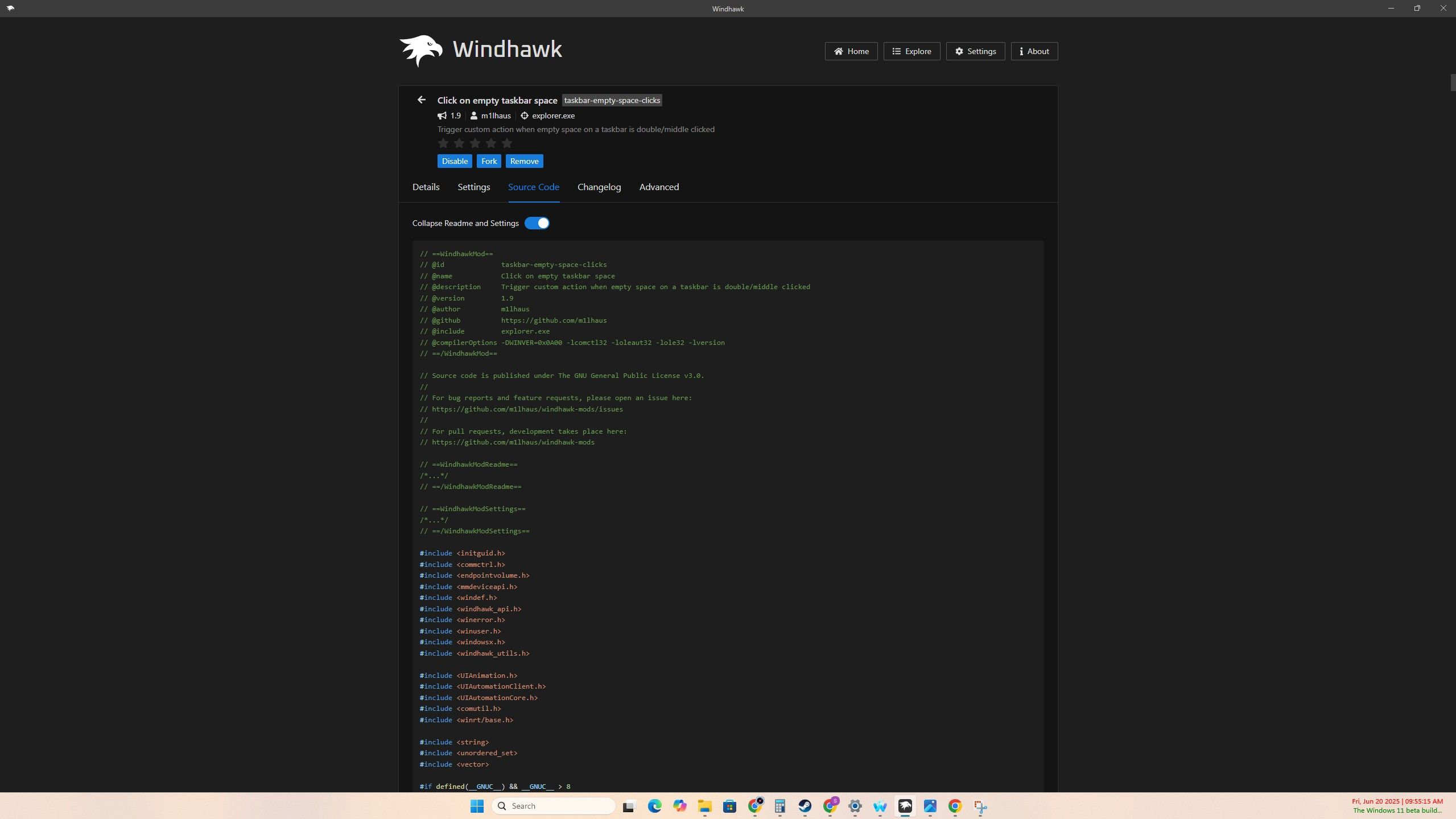Open the Windows Start menu

[x=477, y=806]
